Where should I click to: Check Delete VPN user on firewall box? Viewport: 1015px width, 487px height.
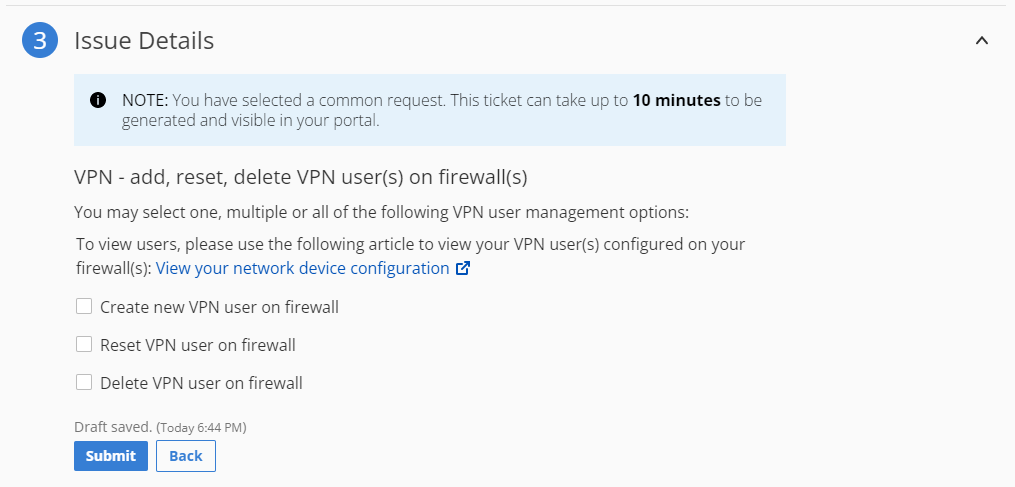(84, 383)
